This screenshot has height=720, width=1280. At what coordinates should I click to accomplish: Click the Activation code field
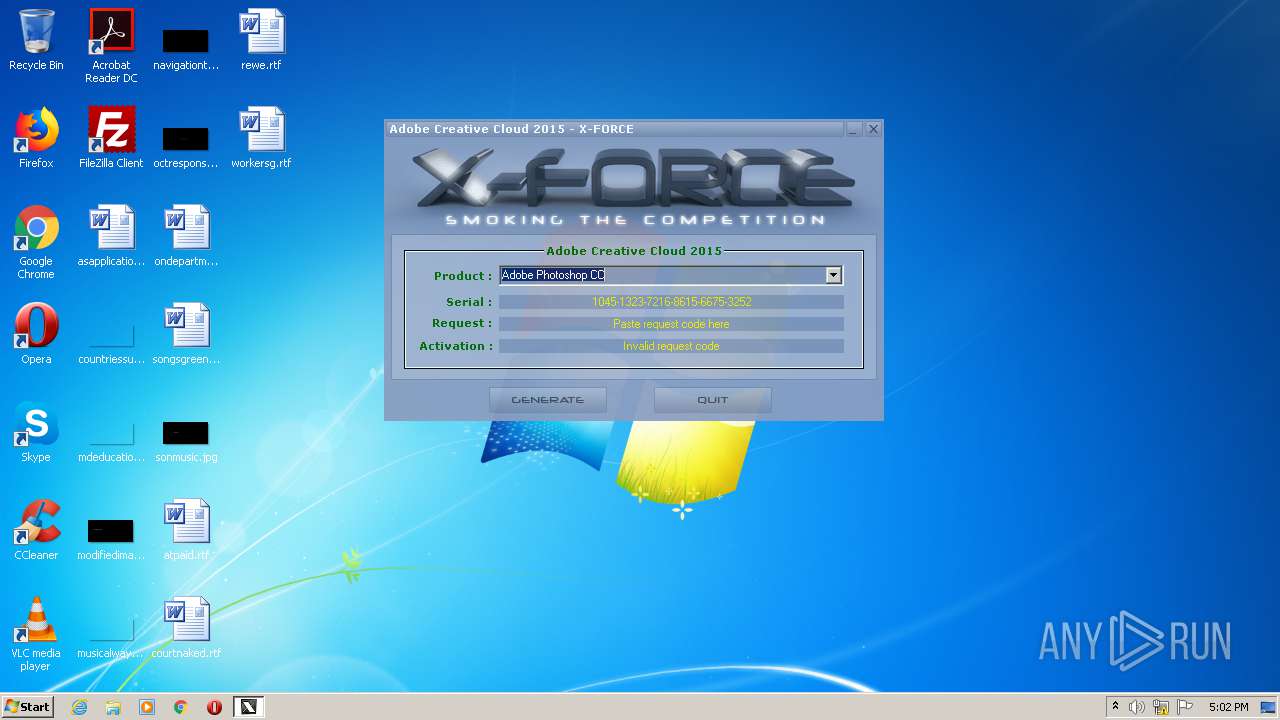coord(671,346)
